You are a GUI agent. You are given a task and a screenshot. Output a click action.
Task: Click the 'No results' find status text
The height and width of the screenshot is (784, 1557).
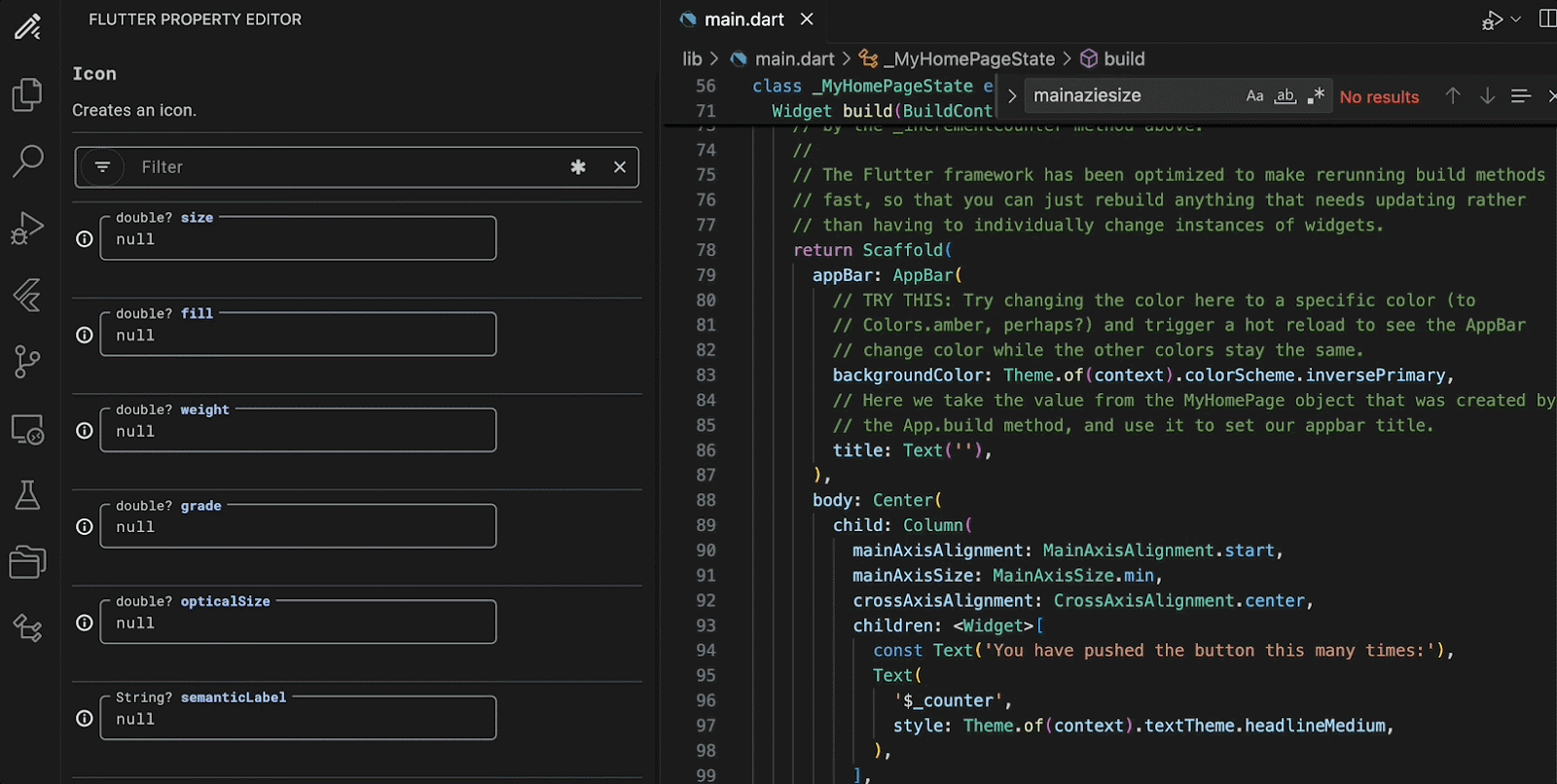click(1379, 96)
